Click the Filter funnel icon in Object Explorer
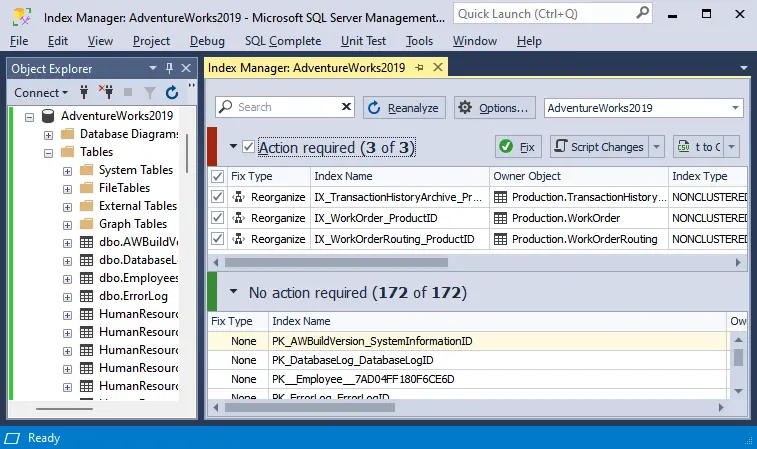 (150, 92)
